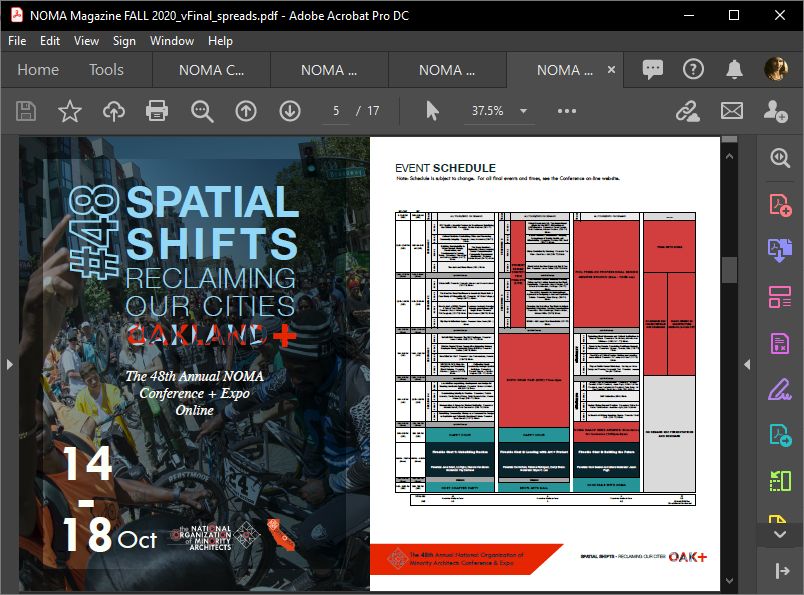Image resolution: width=804 pixels, height=595 pixels.
Task: Switch to the Home view
Action: (38, 70)
